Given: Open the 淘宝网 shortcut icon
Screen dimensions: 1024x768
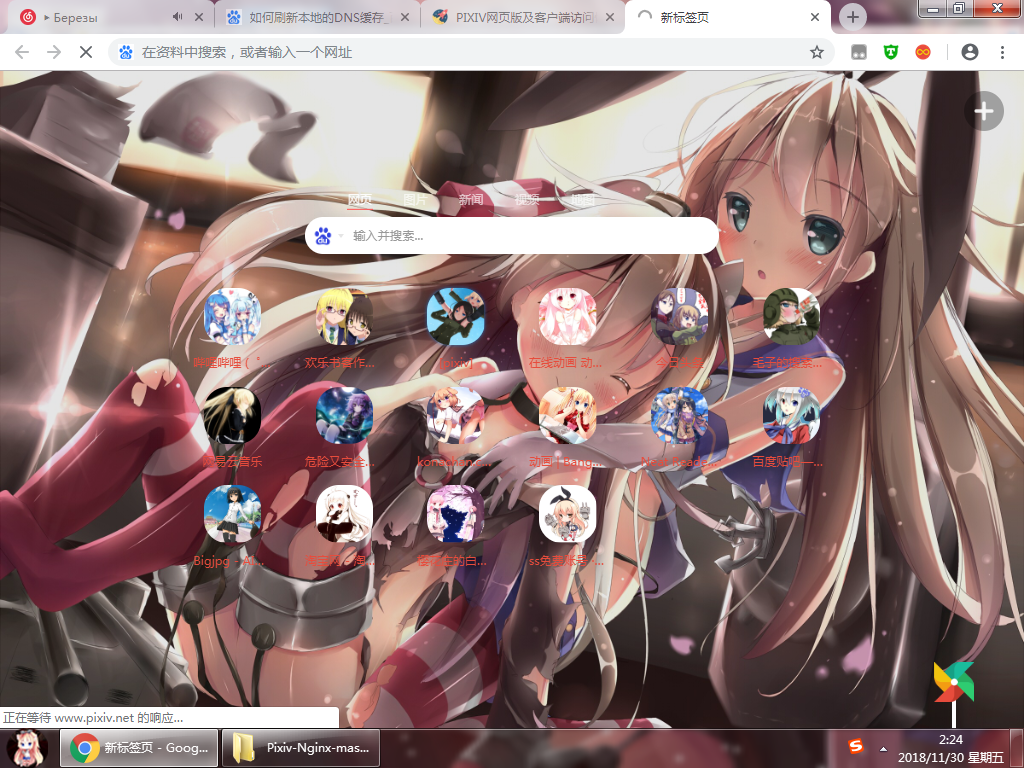Looking at the screenshot, I should point(344,514).
